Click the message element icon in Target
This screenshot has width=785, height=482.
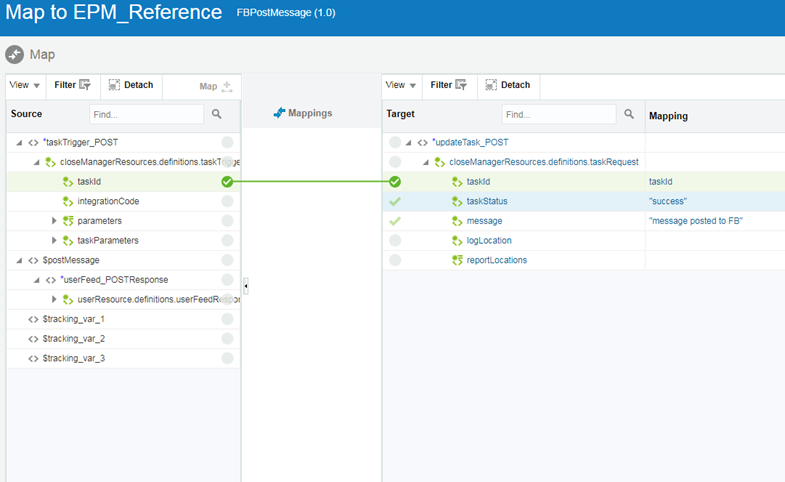457,221
